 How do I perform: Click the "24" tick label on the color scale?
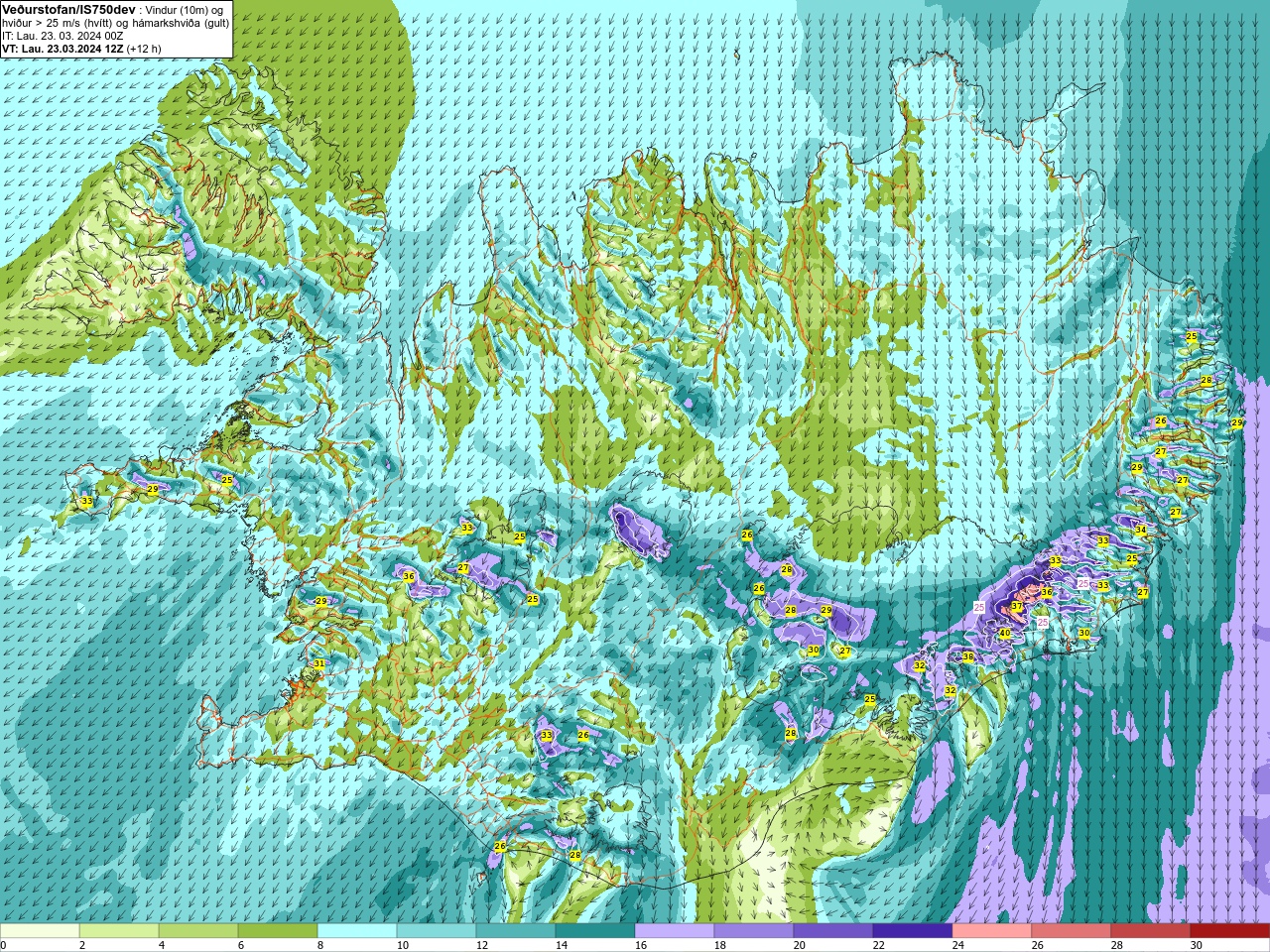[x=959, y=945]
